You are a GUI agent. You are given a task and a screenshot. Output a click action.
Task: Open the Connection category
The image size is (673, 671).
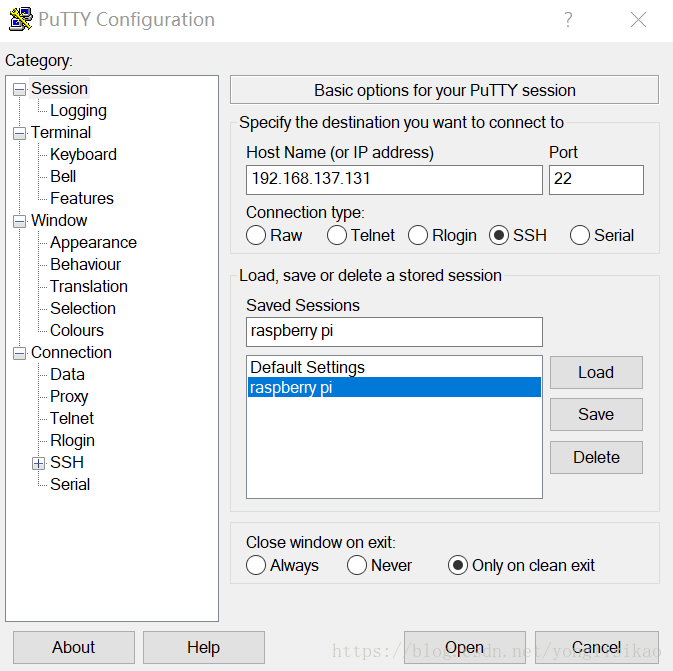(71, 352)
